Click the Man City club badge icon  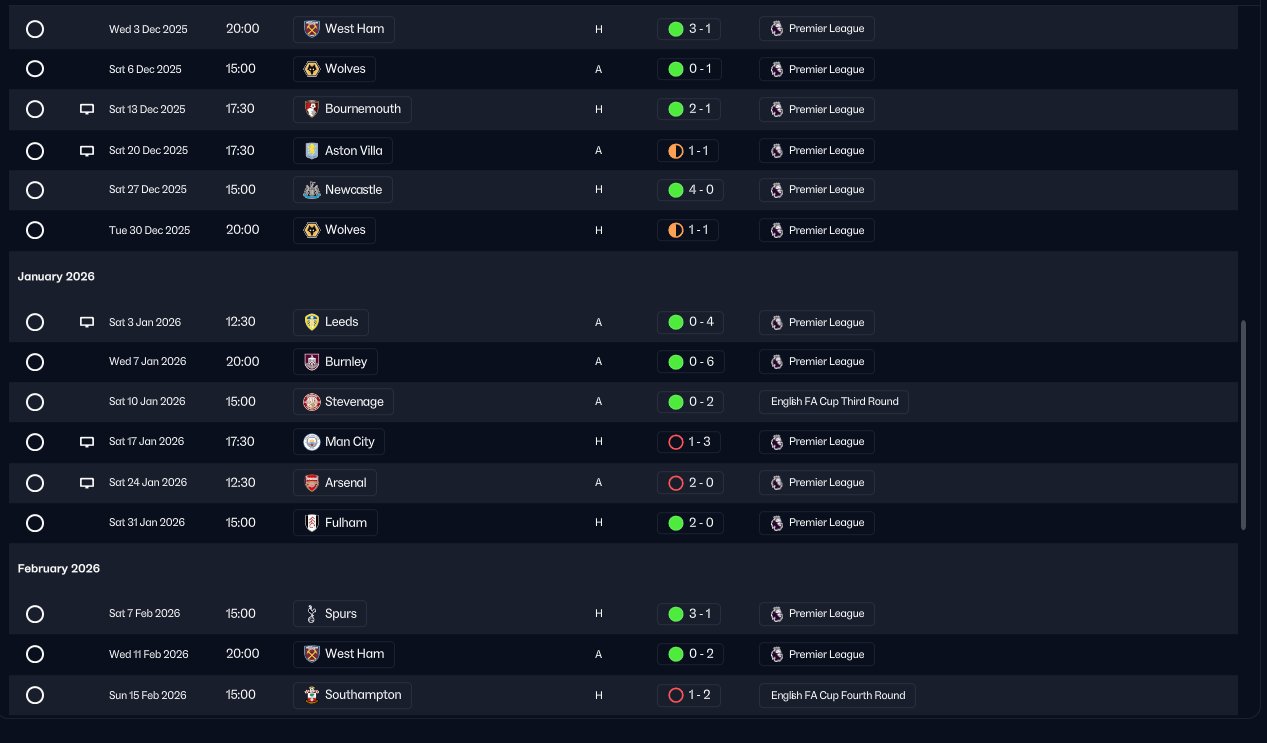point(311,442)
